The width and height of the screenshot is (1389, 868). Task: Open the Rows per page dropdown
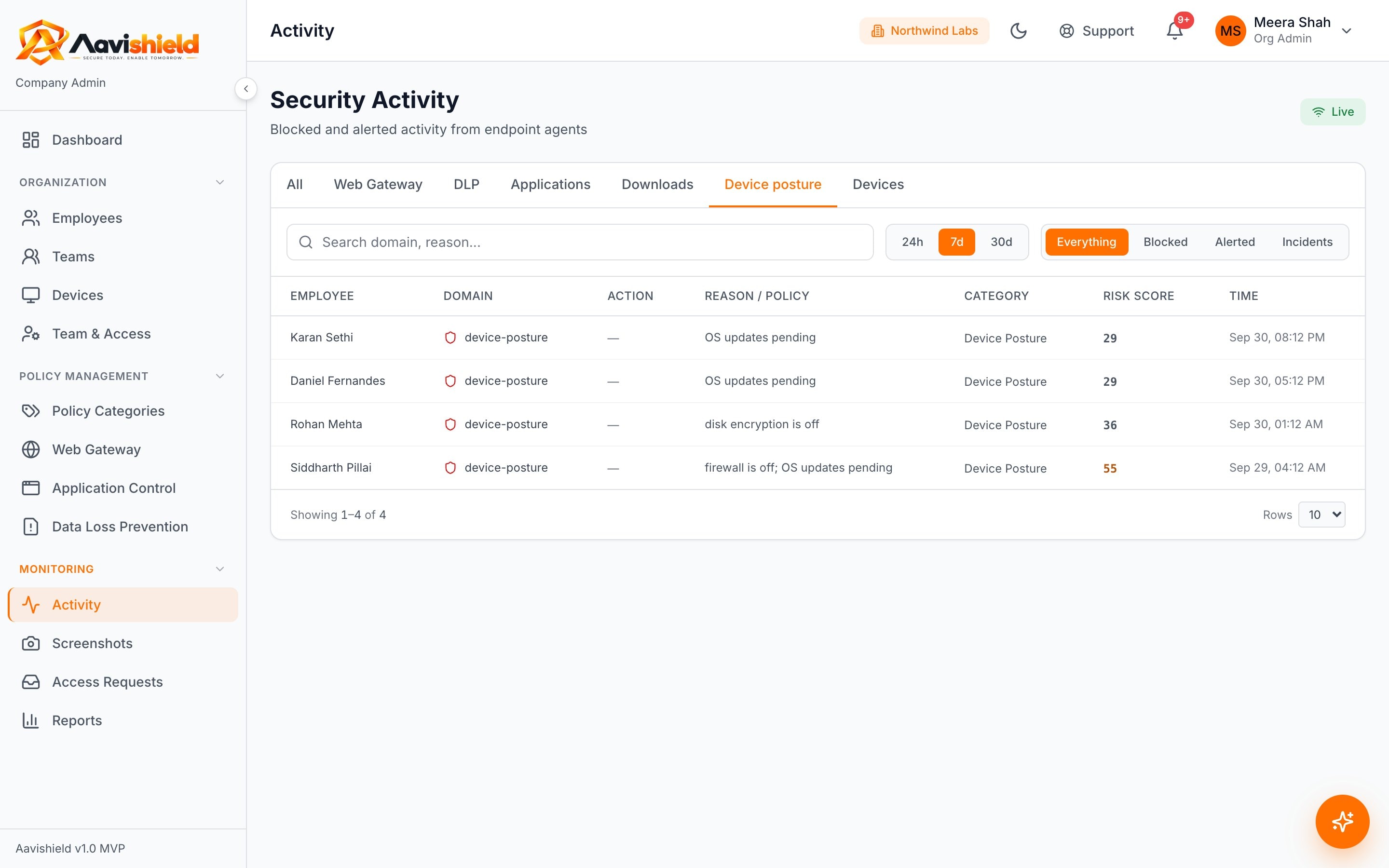(x=1321, y=515)
